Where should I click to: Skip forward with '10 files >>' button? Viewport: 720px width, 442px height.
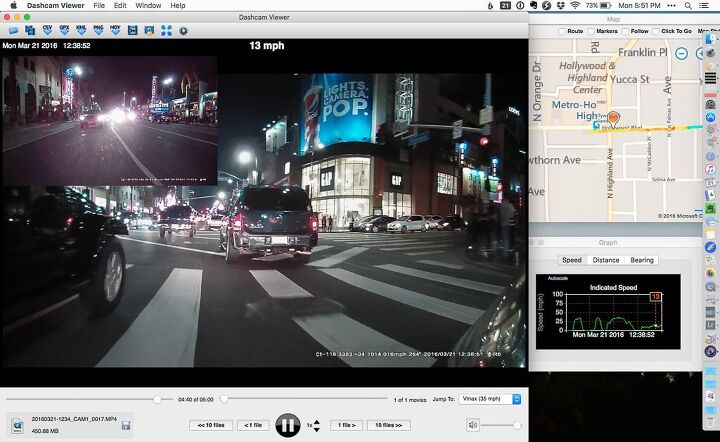387,425
